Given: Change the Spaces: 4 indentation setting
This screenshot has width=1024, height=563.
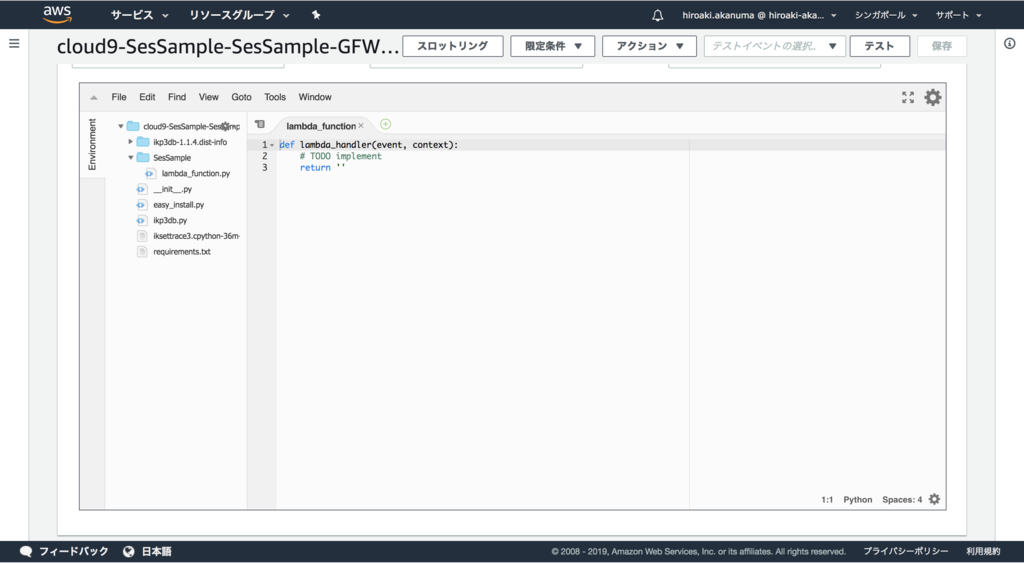Looking at the screenshot, I should 902,500.
